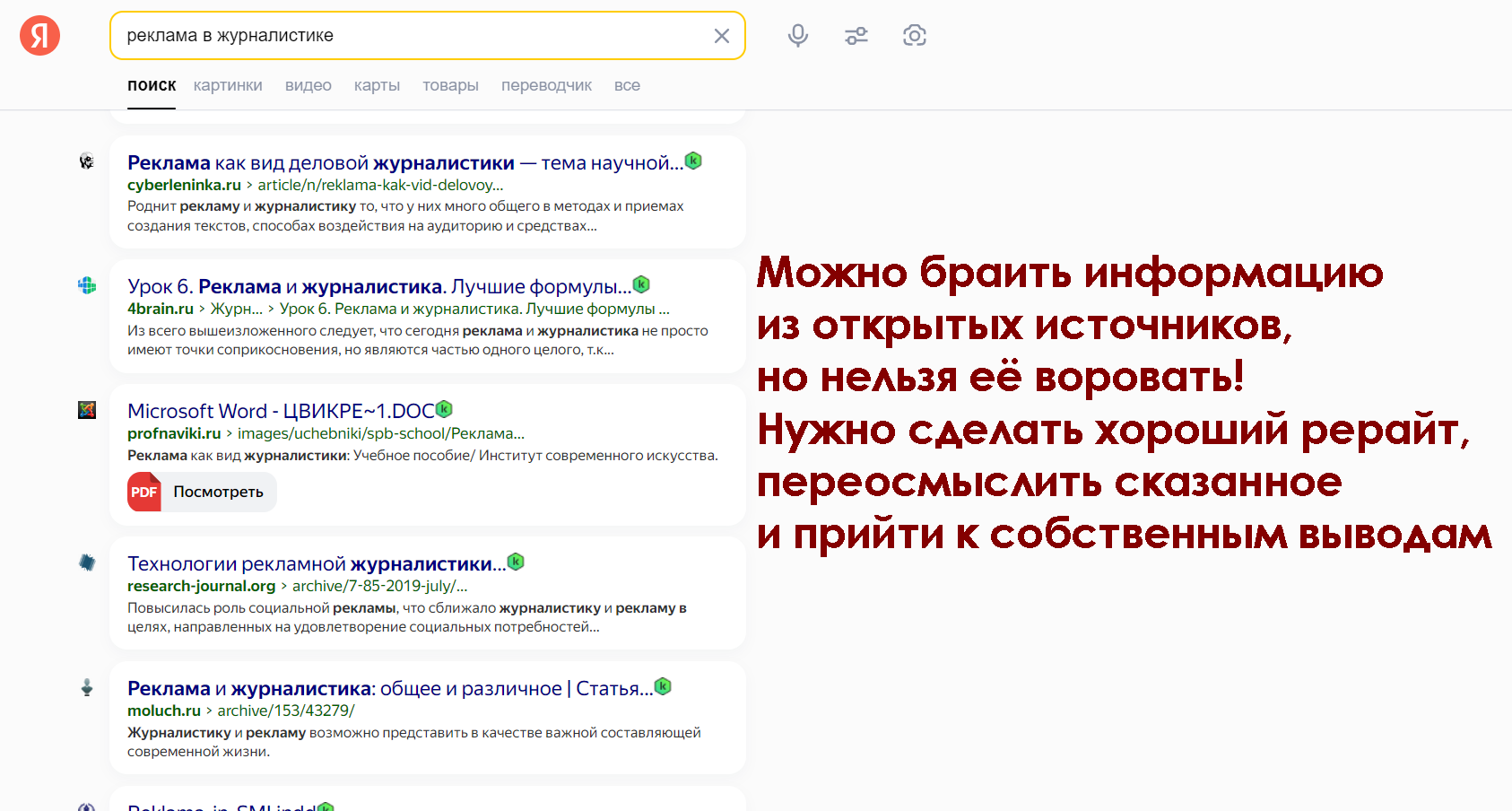1512x811 pixels.
Task: Open 'archive/153/43279/' path link
Action: pyautogui.click(x=286, y=711)
